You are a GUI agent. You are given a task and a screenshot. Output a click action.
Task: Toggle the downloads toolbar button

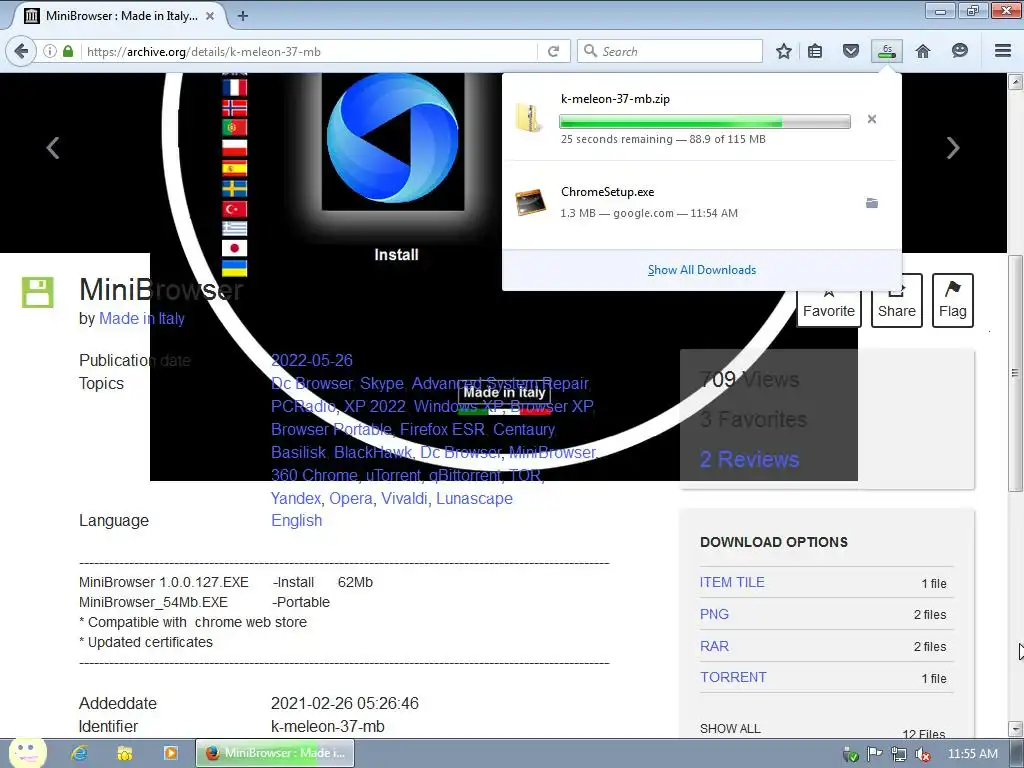pyautogui.click(x=887, y=51)
